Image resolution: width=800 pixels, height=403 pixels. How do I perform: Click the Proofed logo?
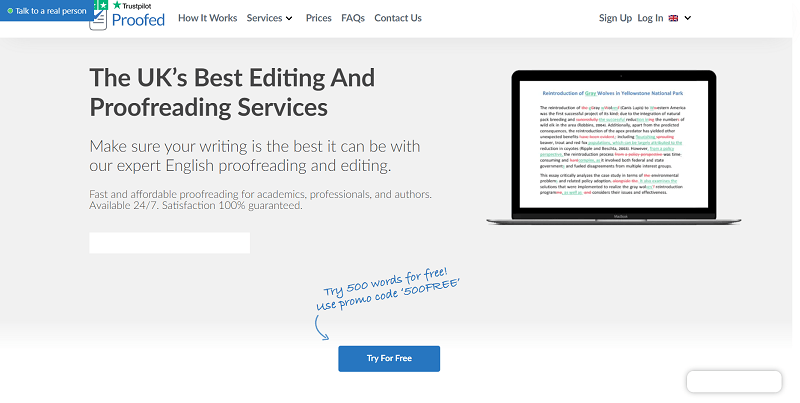[138, 20]
